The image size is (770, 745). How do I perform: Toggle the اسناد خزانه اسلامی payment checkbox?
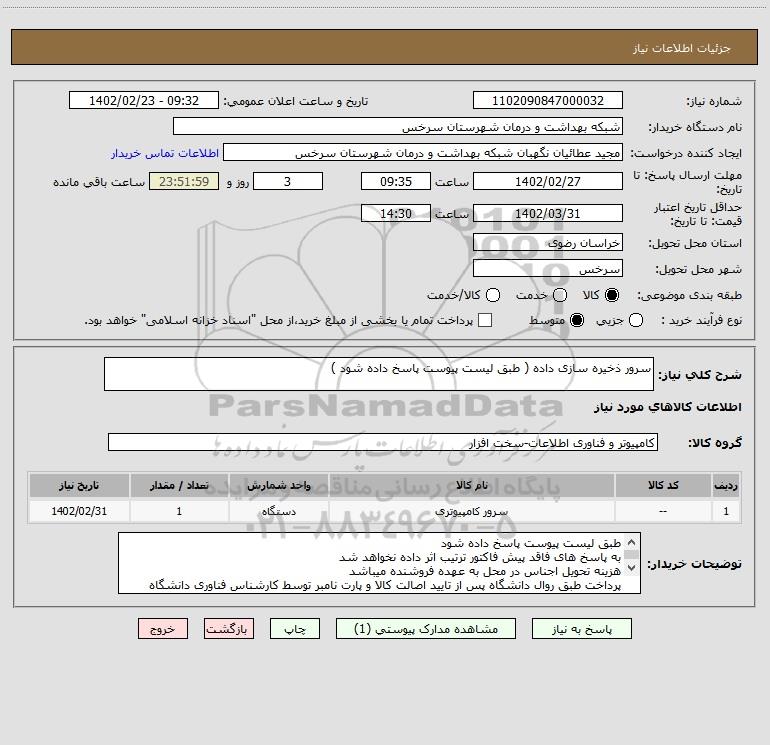pyautogui.click(x=485, y=320)
